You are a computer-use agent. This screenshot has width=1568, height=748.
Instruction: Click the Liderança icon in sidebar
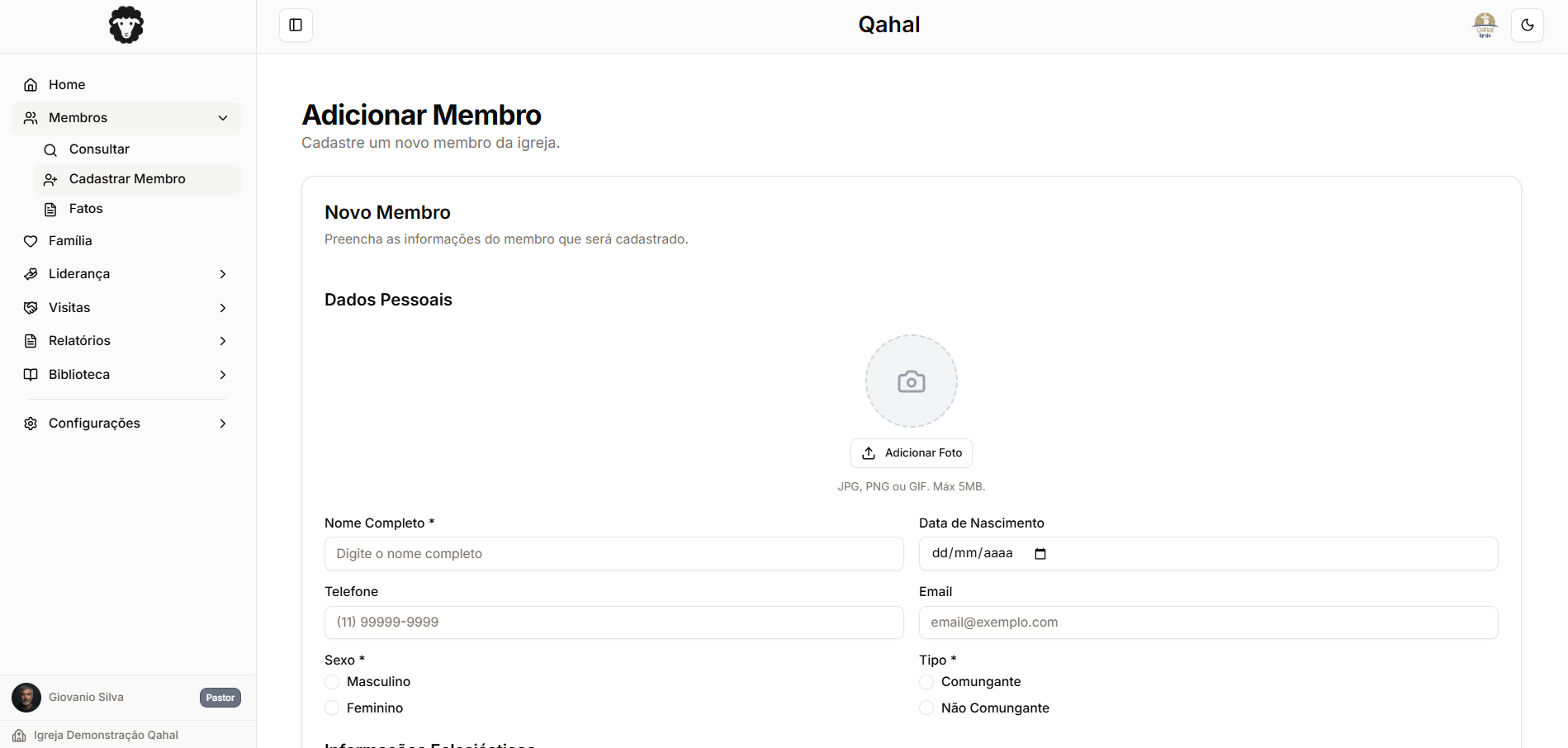tap(31, 274)
